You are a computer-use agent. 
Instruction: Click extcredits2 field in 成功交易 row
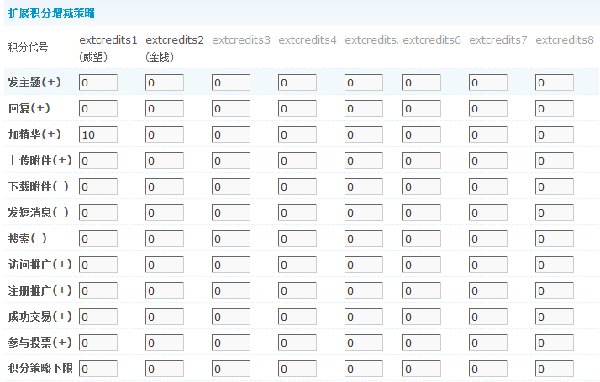pos(165,317)
